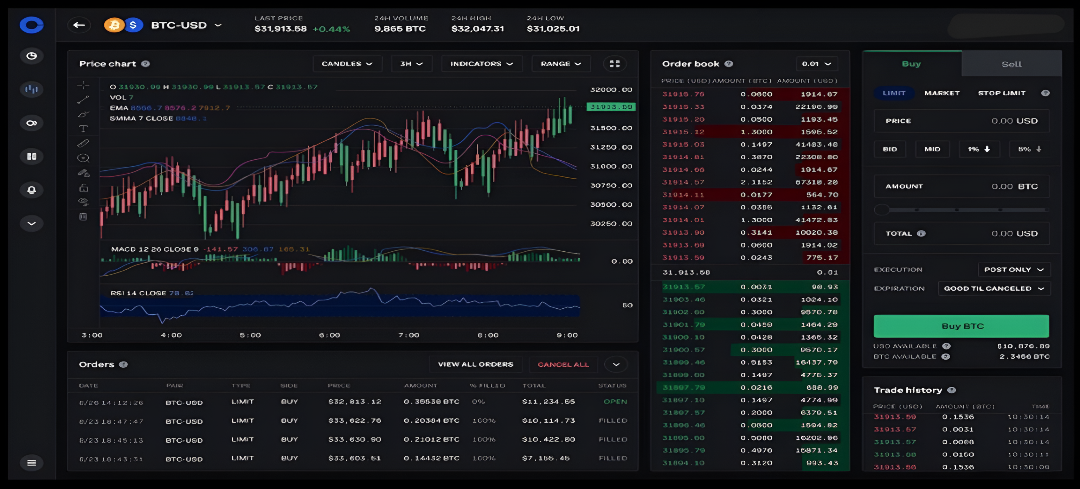Click the Bitcoin coin icon
The height and width of the screenshot is (489, 1080).
pyautogui.click(x=113, y=25)
